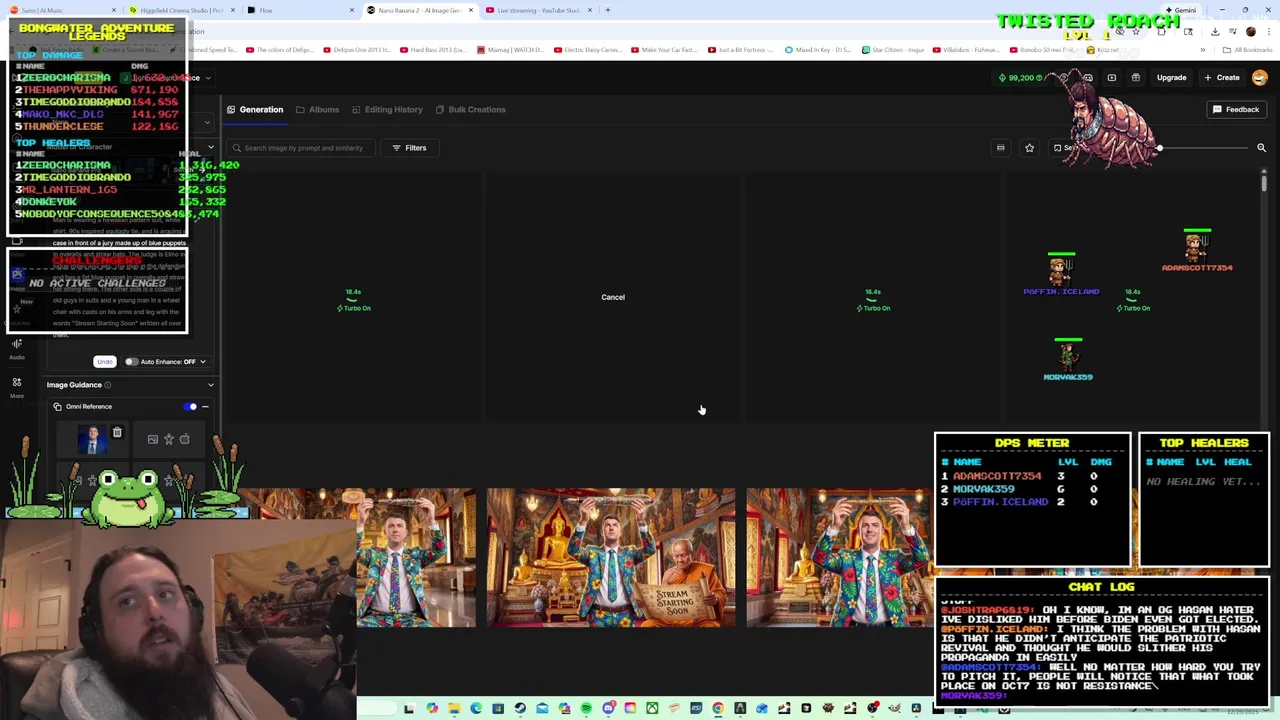Open the Albums tab

click(x=317, y=109)
